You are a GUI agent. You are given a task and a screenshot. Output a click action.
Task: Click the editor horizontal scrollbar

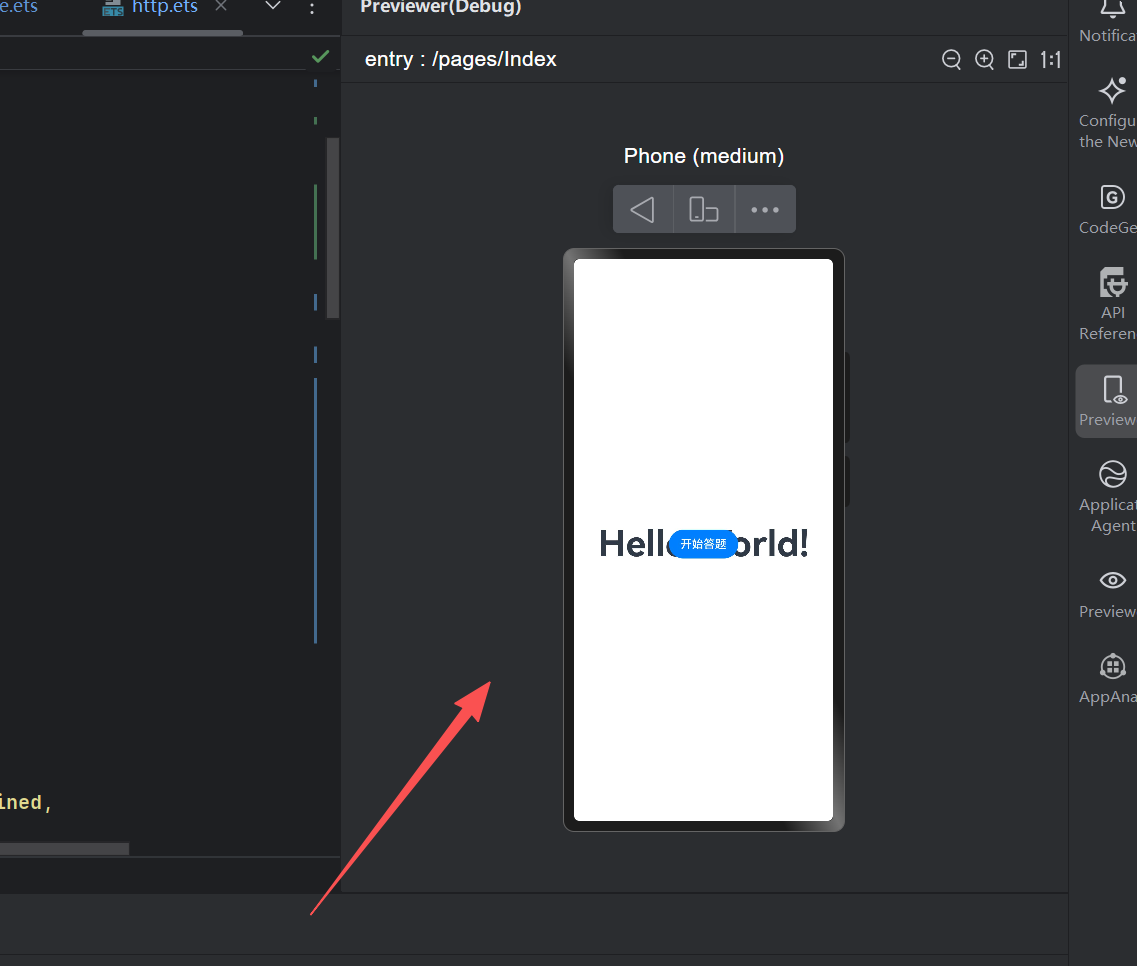[x=64, y=849]
